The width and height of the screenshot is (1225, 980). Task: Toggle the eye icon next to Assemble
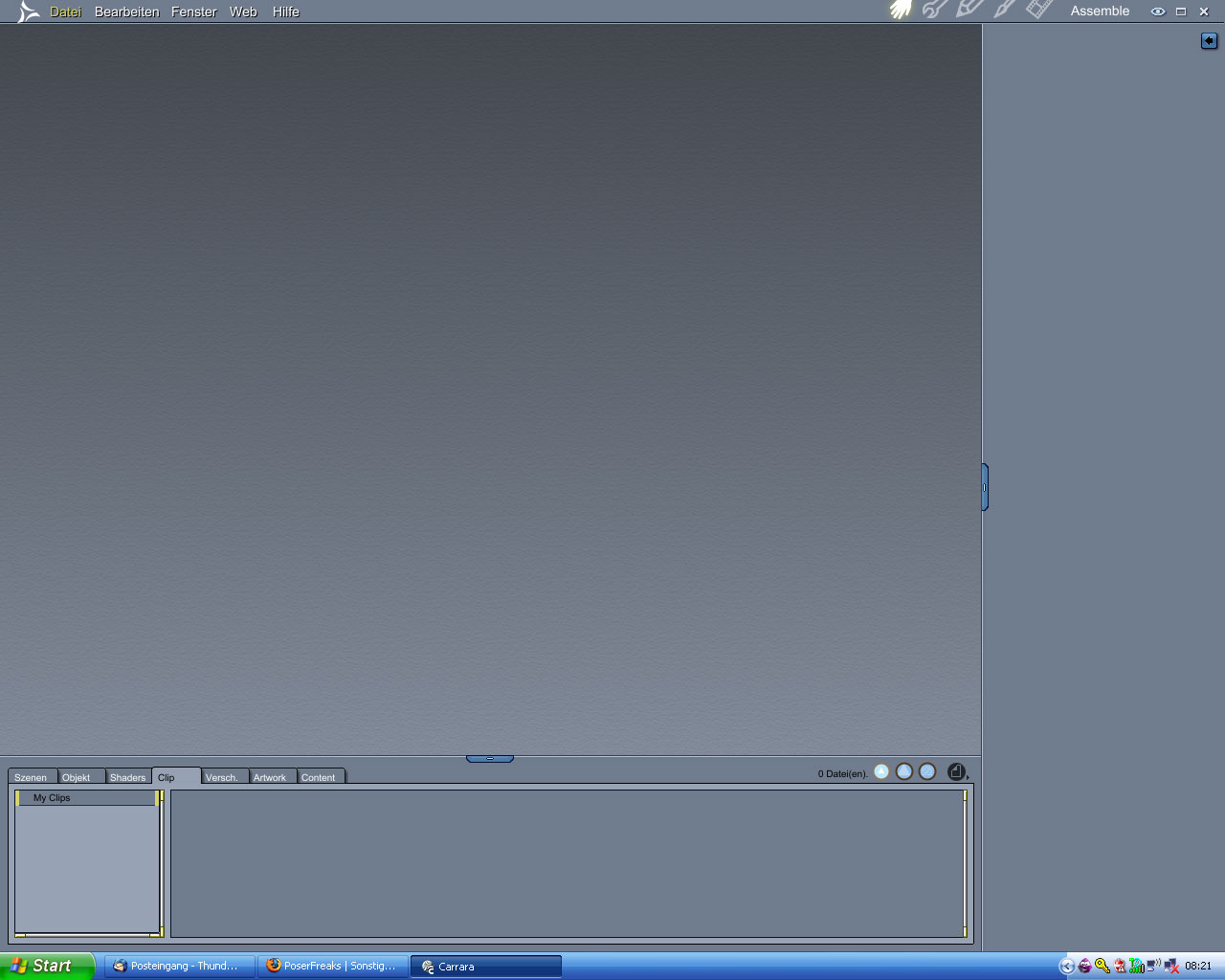(1158, 11)
